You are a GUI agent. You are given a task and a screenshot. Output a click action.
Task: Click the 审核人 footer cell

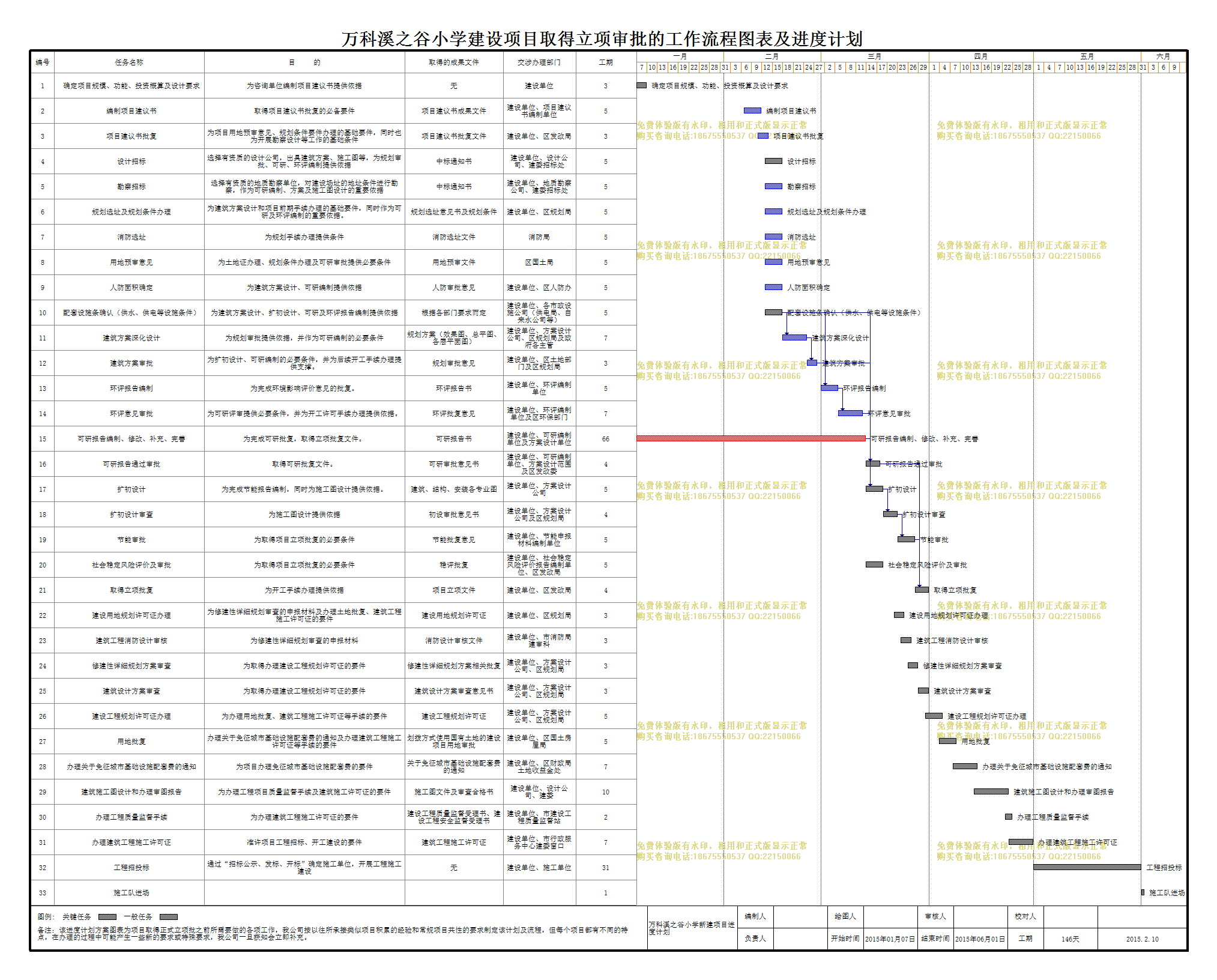935,916
